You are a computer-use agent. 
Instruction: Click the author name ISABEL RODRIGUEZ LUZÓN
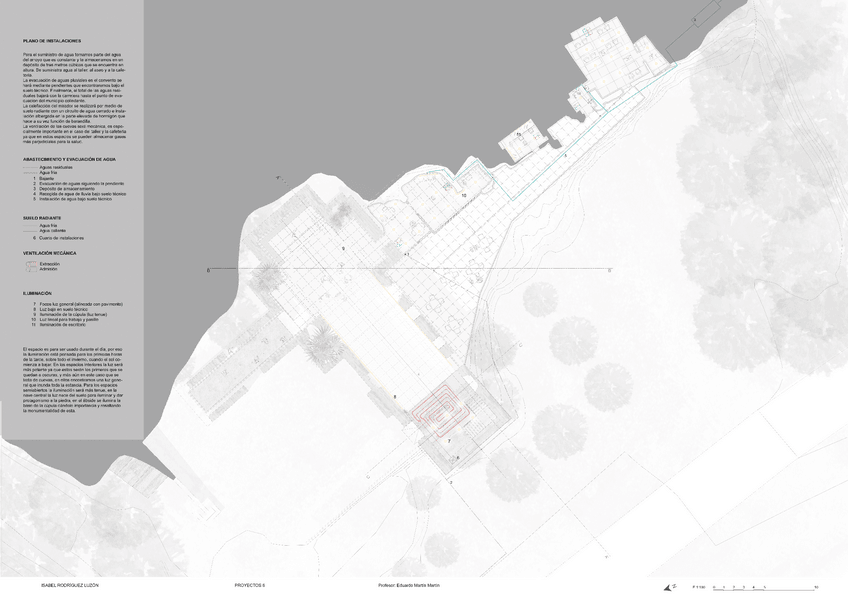point(70,584)
